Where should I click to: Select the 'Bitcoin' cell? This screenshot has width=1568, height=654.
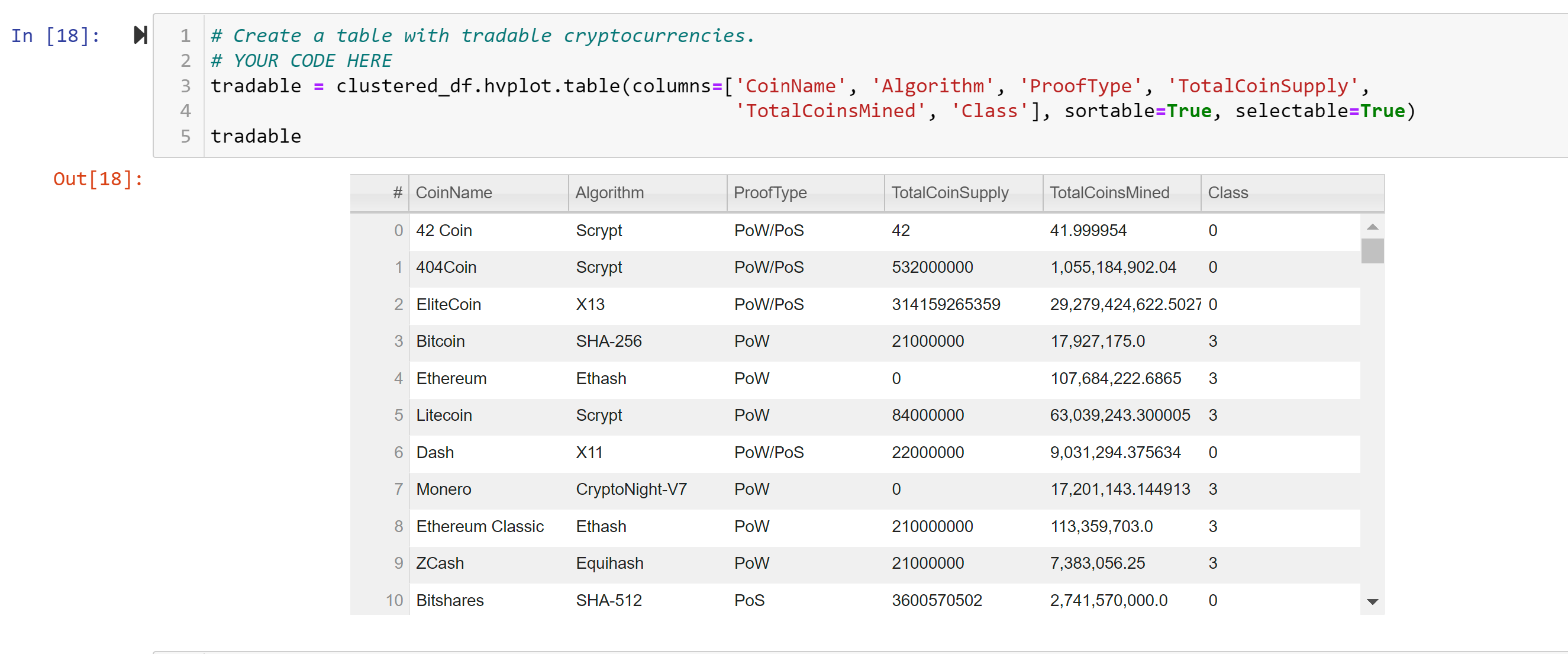click(x=489, y=342)
